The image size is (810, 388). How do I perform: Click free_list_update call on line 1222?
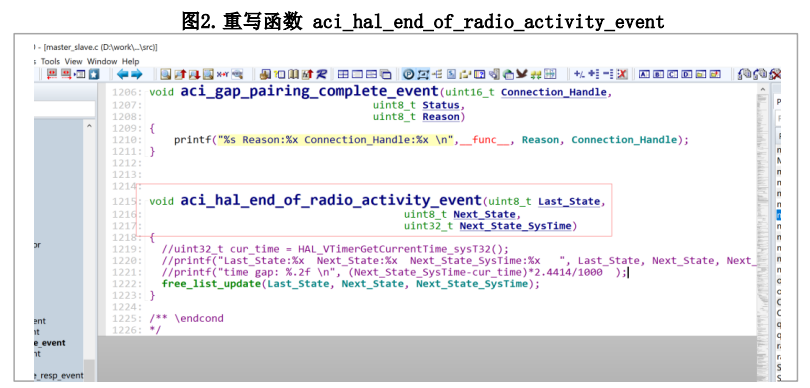point(211,284)
